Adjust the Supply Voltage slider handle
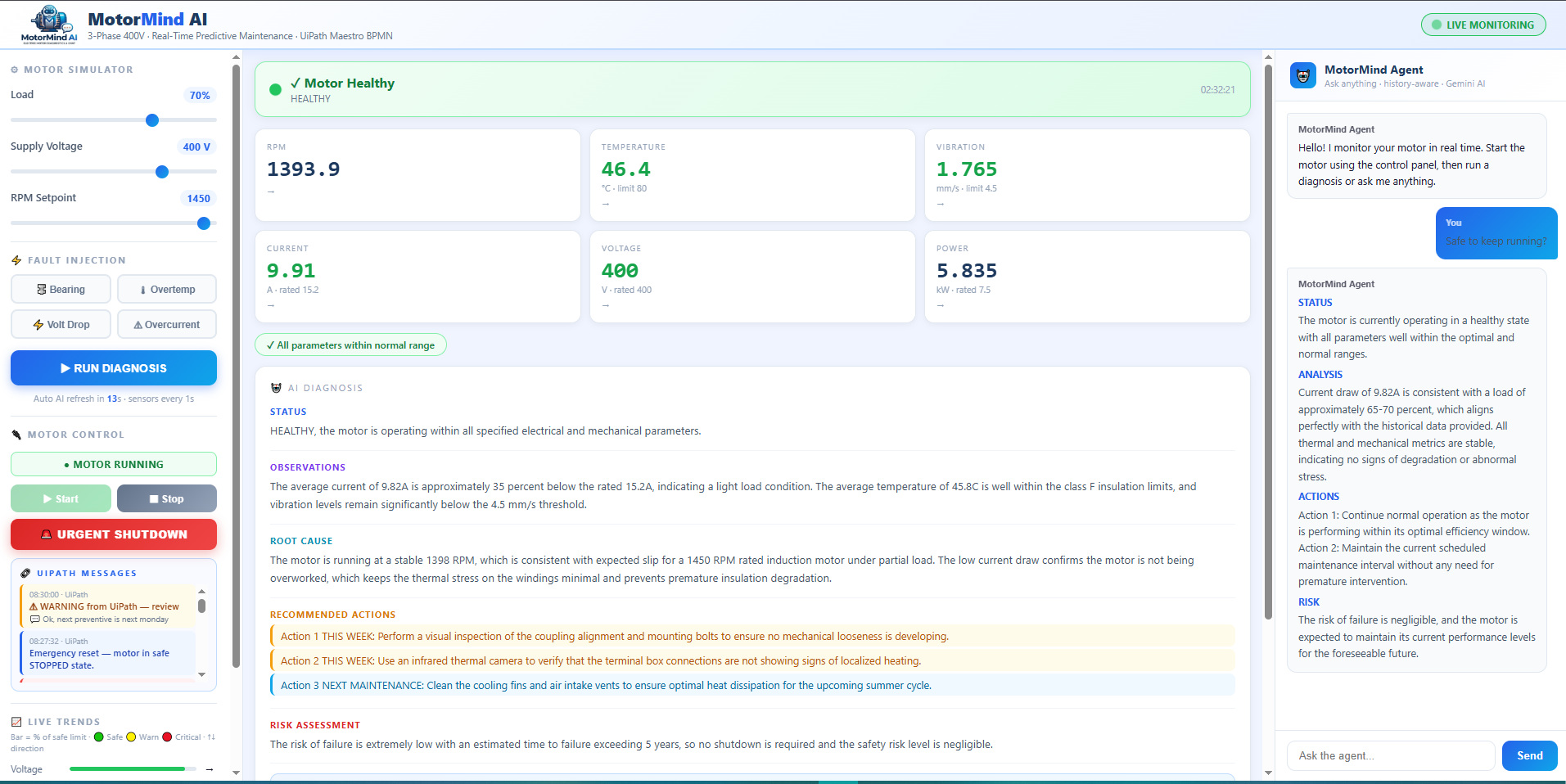The width and height of the screenshot is (1566, 784). pos(162,172)
